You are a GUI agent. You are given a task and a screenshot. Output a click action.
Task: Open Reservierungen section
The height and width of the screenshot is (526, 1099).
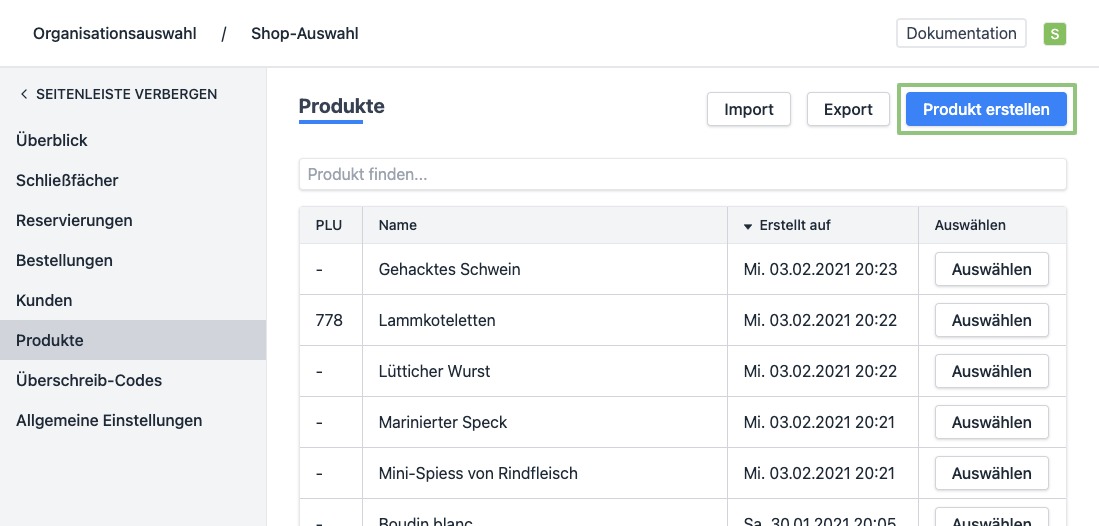(74, 220)
